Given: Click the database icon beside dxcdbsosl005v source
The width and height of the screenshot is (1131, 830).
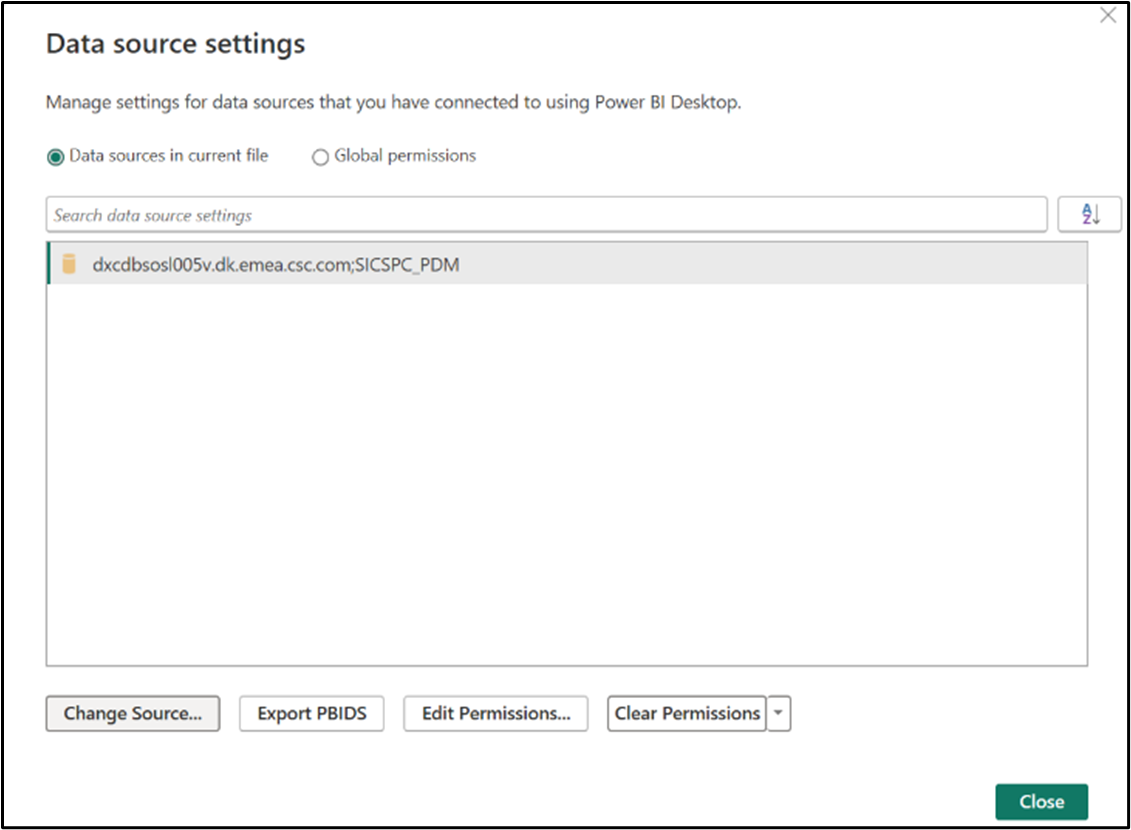Looking at the screenshot, I should click(x=69, y=265).
